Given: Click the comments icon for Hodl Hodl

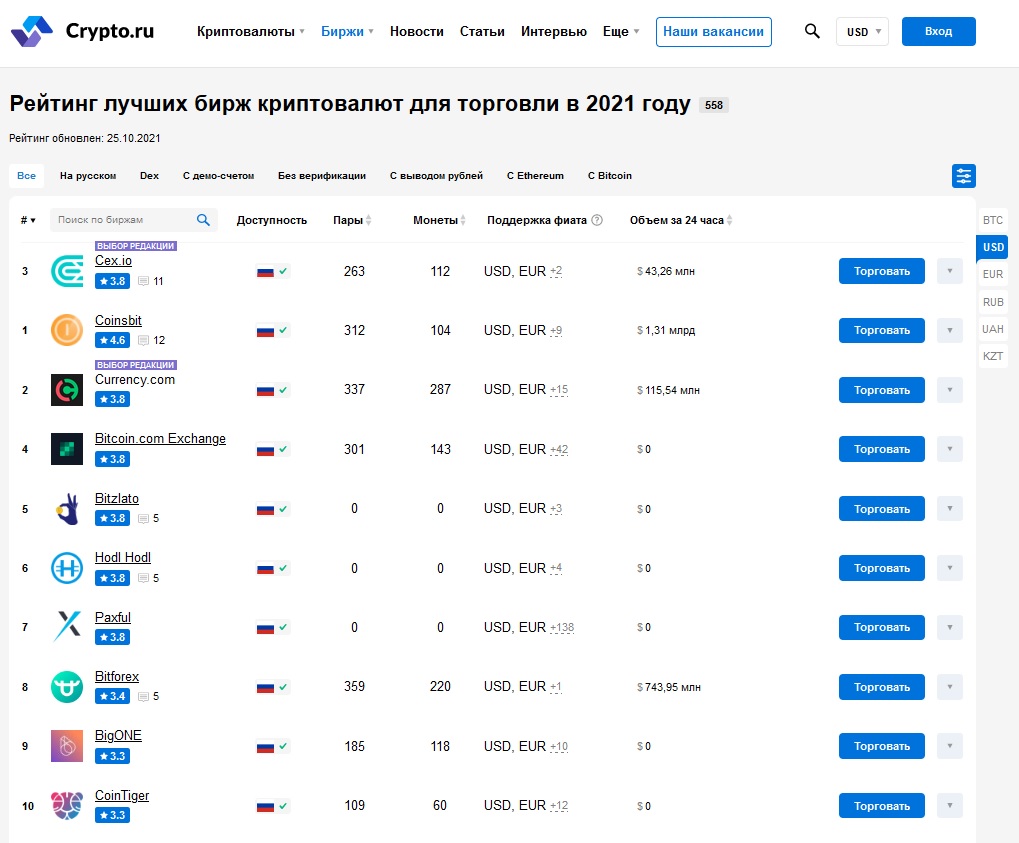Looking at the screenshot, I should (x=144, y=578).
